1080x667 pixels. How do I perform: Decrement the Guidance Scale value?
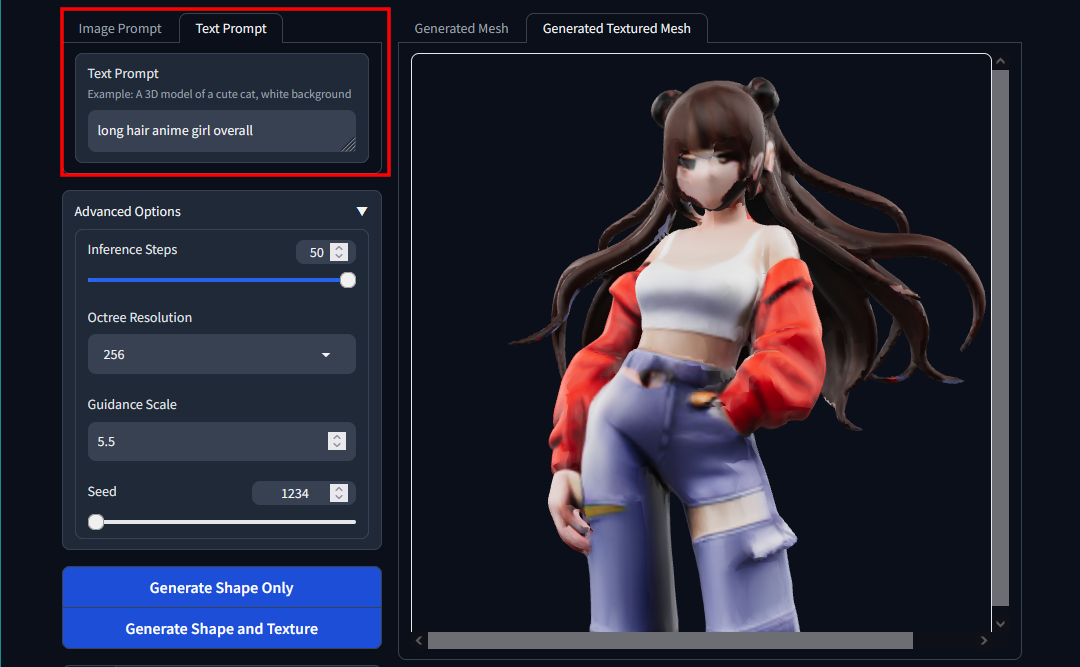click(x=337, y=446)
